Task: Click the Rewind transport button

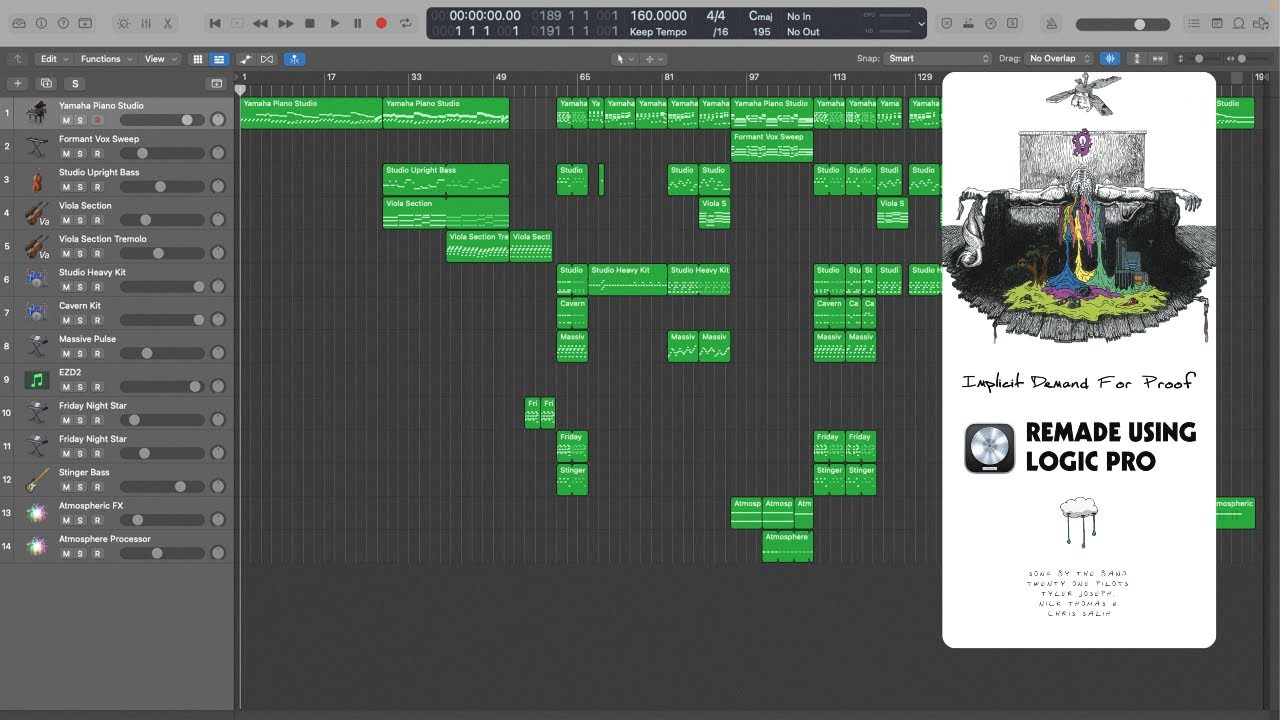Action: click(260, 23)
